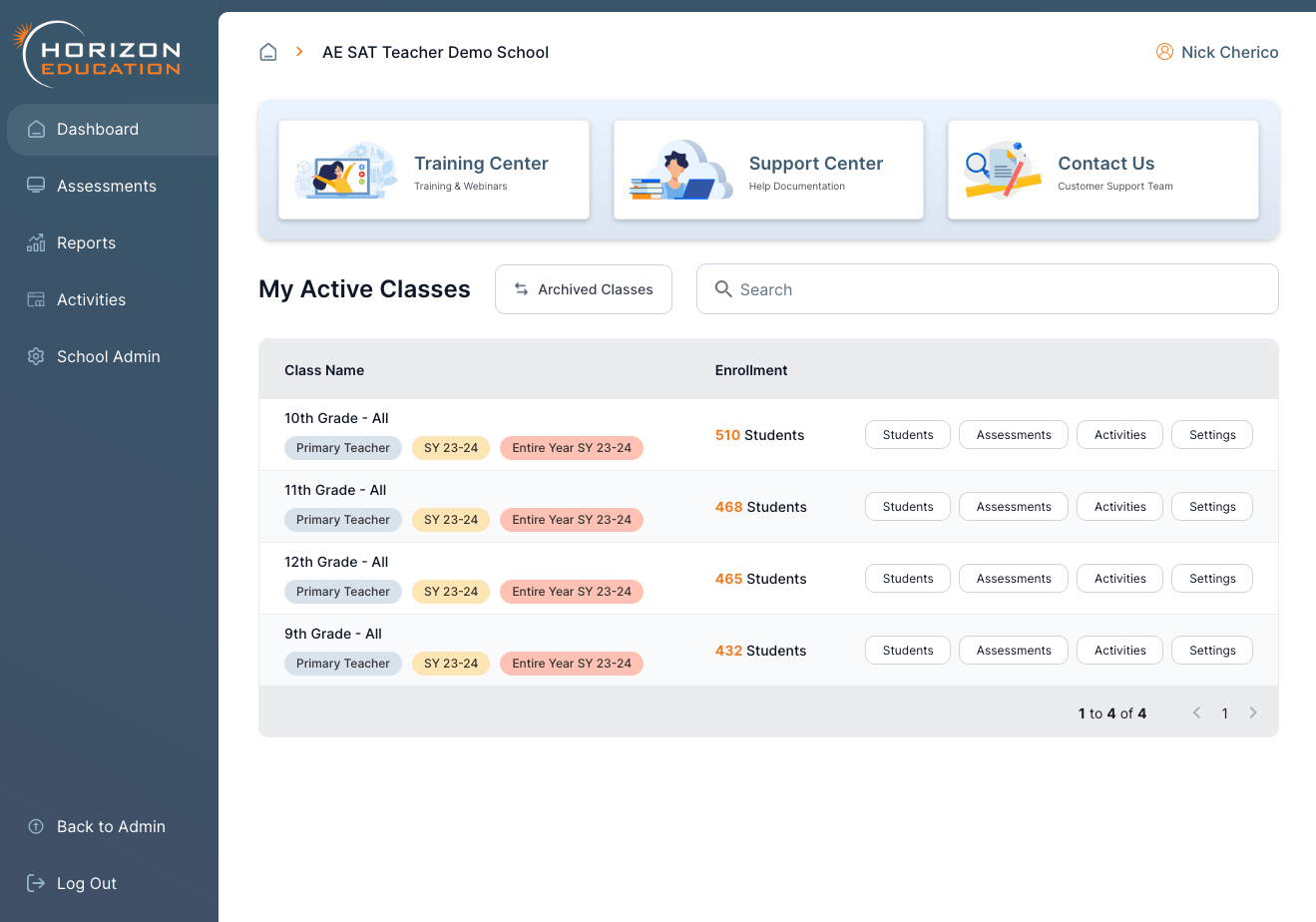Viewport: 1316px width, 922px height.
Task: Select School Admin in the sidebar
Action: 36,356
